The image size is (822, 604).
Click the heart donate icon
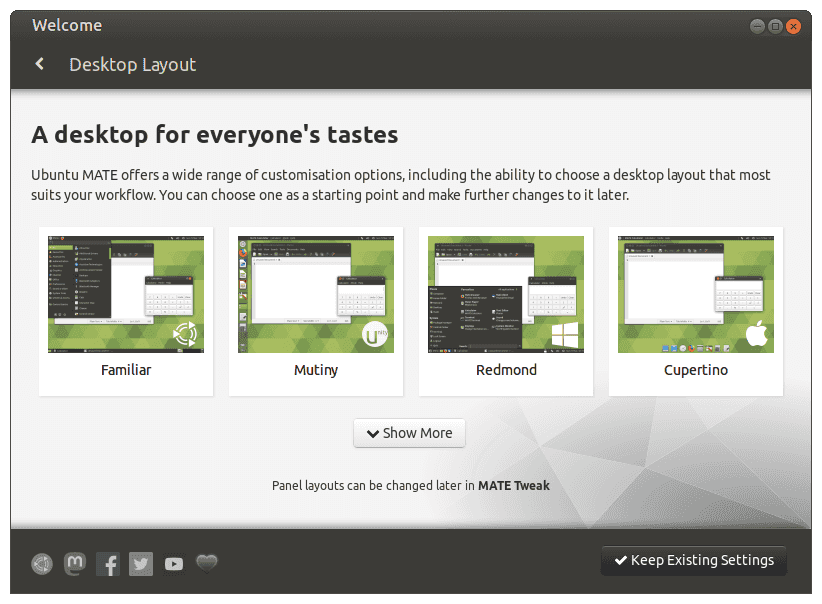[206, 563]
